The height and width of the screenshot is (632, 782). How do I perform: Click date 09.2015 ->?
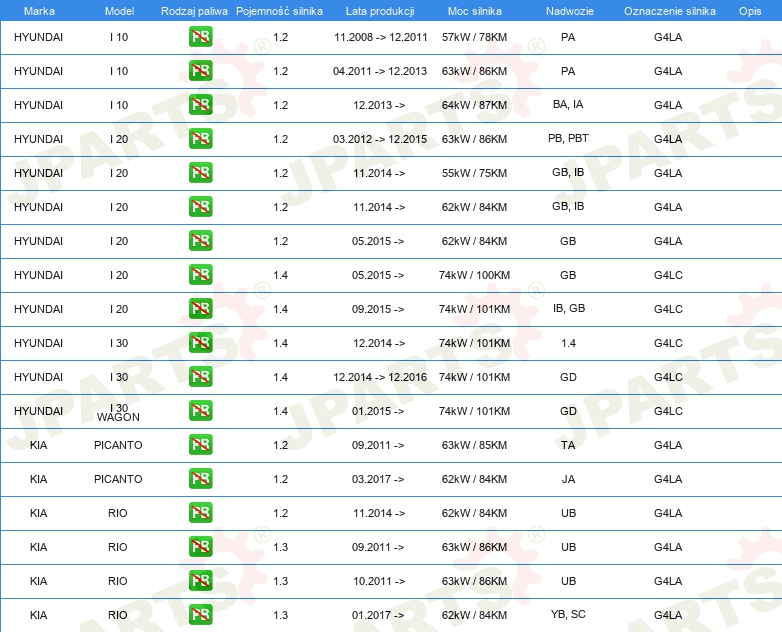pos(378,309)
